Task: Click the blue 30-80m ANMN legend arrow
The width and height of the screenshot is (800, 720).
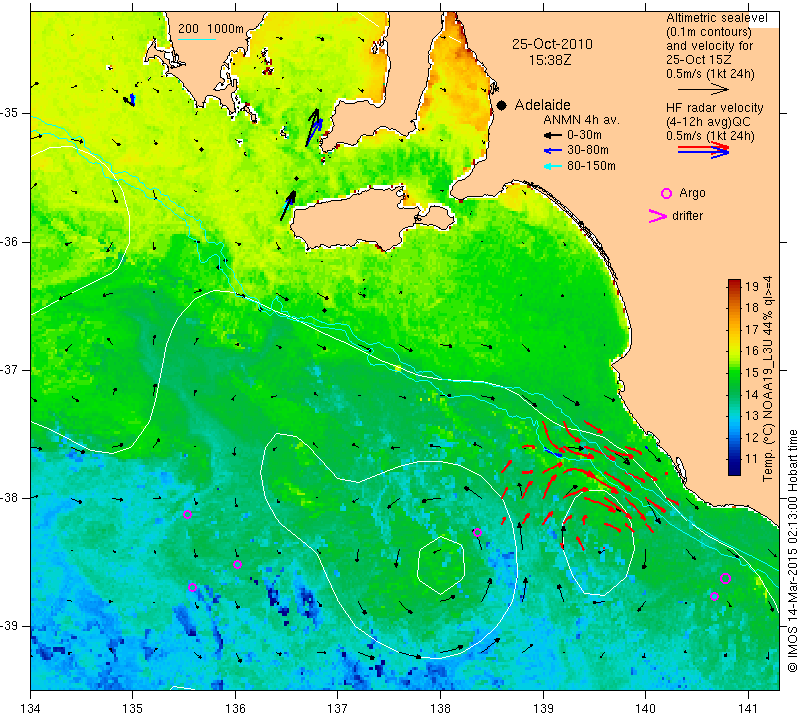Action: 553,151
